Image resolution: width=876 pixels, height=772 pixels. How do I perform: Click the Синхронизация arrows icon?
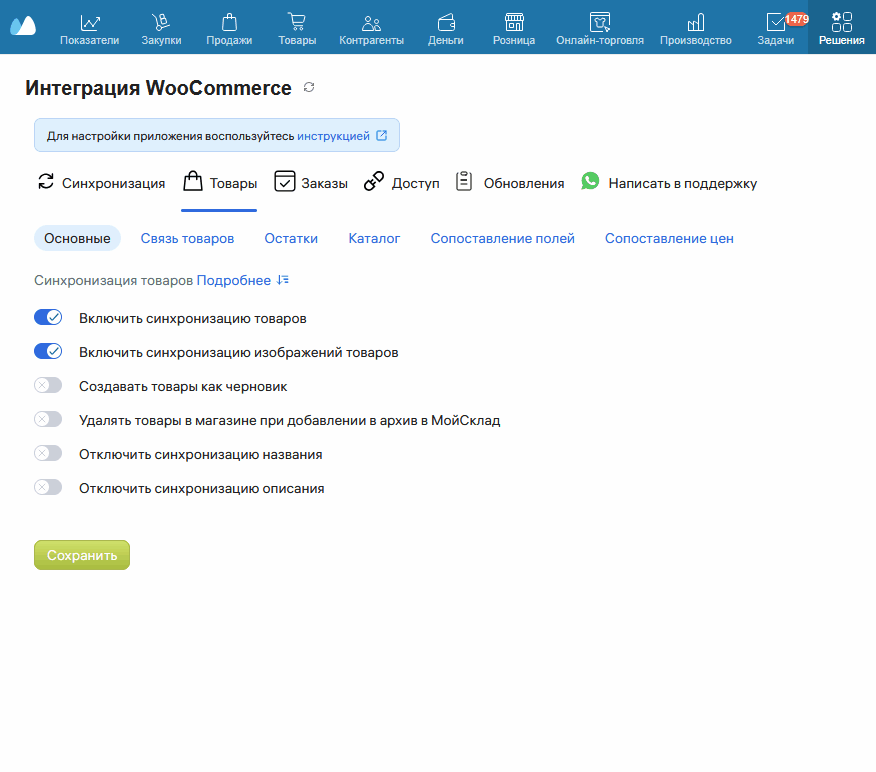[46, 182]
